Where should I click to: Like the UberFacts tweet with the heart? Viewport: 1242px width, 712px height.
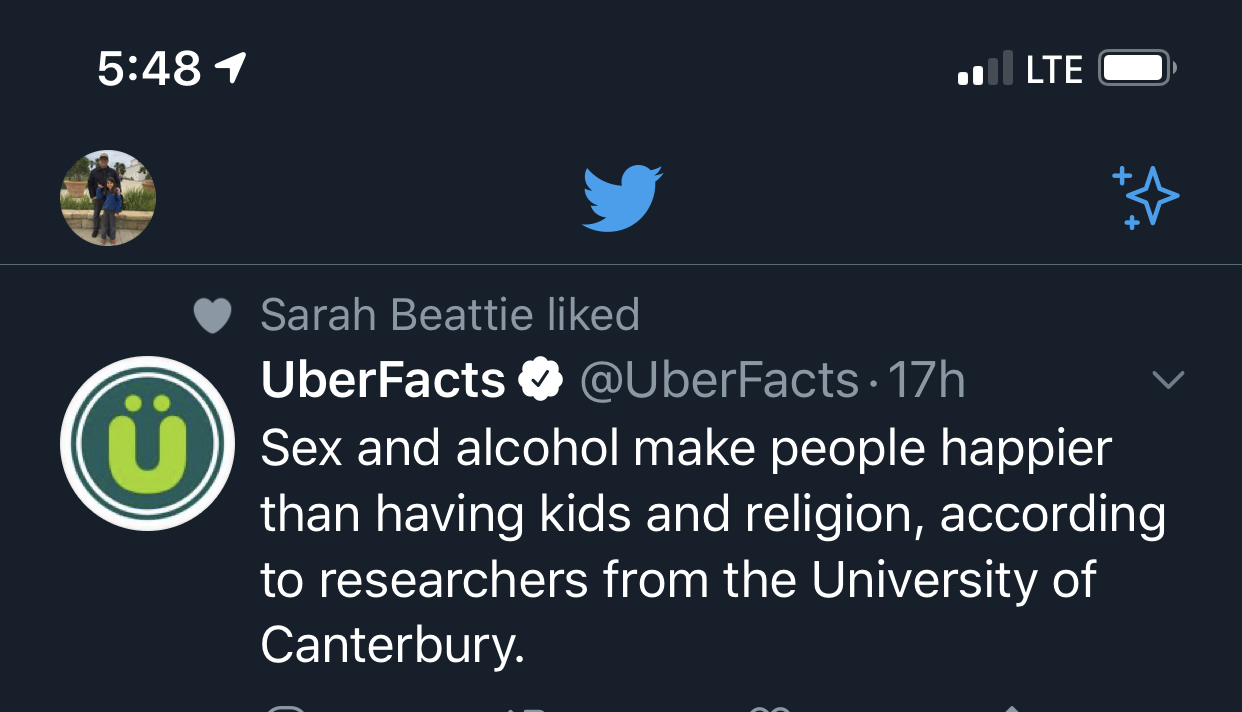coord(769,708)
